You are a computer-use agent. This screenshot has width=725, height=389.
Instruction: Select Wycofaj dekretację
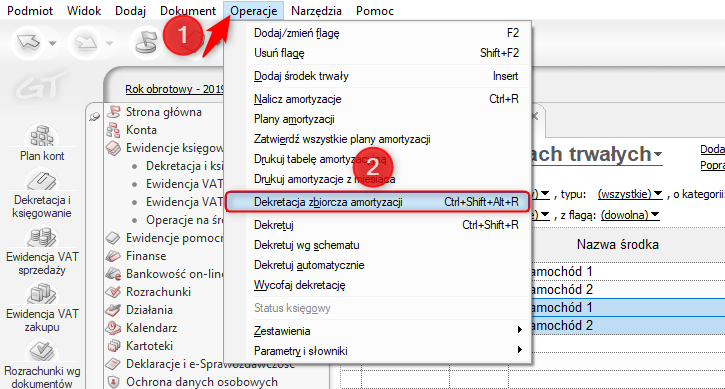(378, 285)
